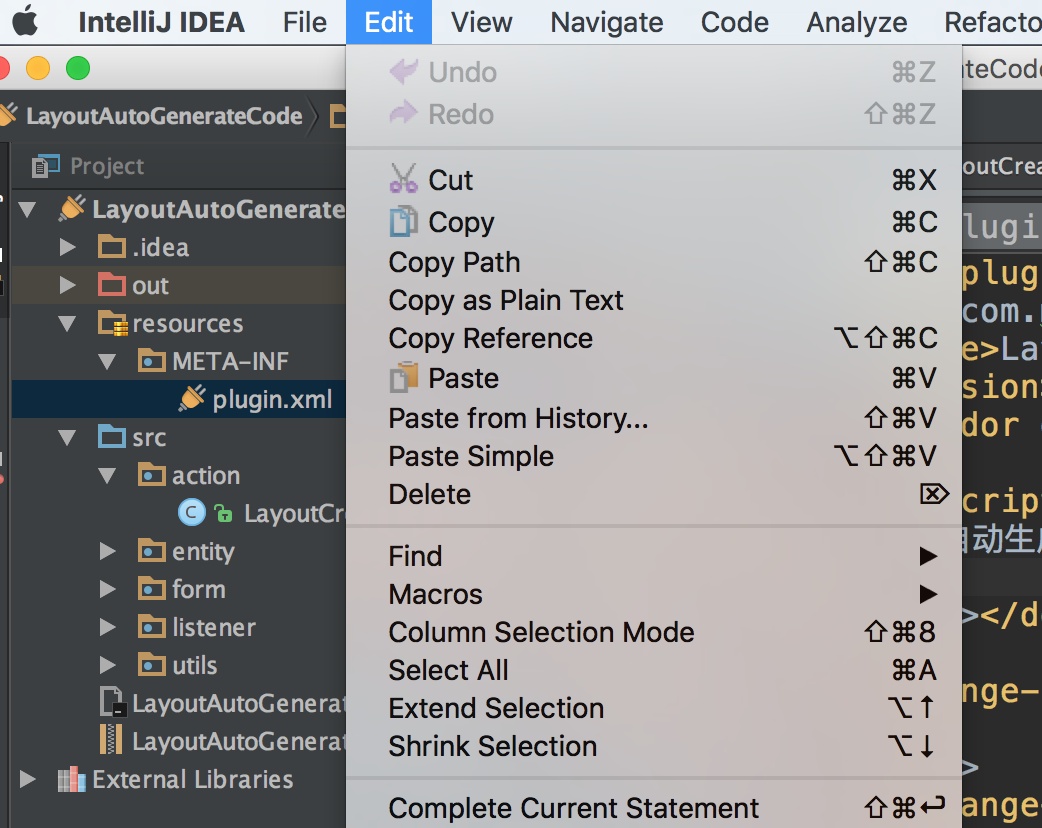The width and height of the screenshot is (1042, 828).
Task: Click the Copy icon in Edit menu
Action: tap(403, 222)
